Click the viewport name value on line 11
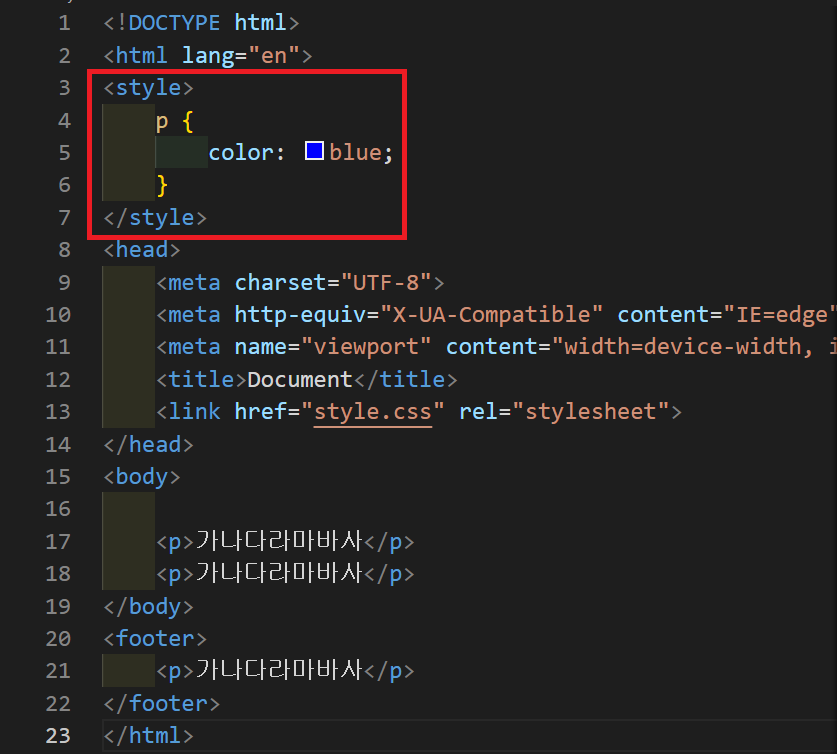This screenshot has width=837, height=754. pos(366,347)
